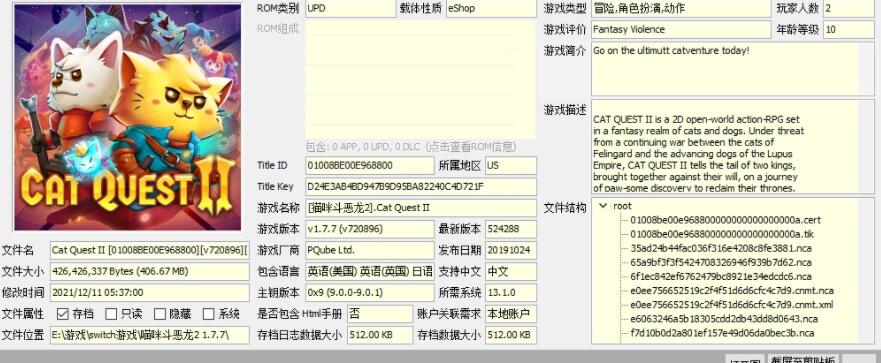Click the 游戏名称 field with Cat Quest II
Image resolution: width=881 pixels, height=363 pixels.
[421, 208]
